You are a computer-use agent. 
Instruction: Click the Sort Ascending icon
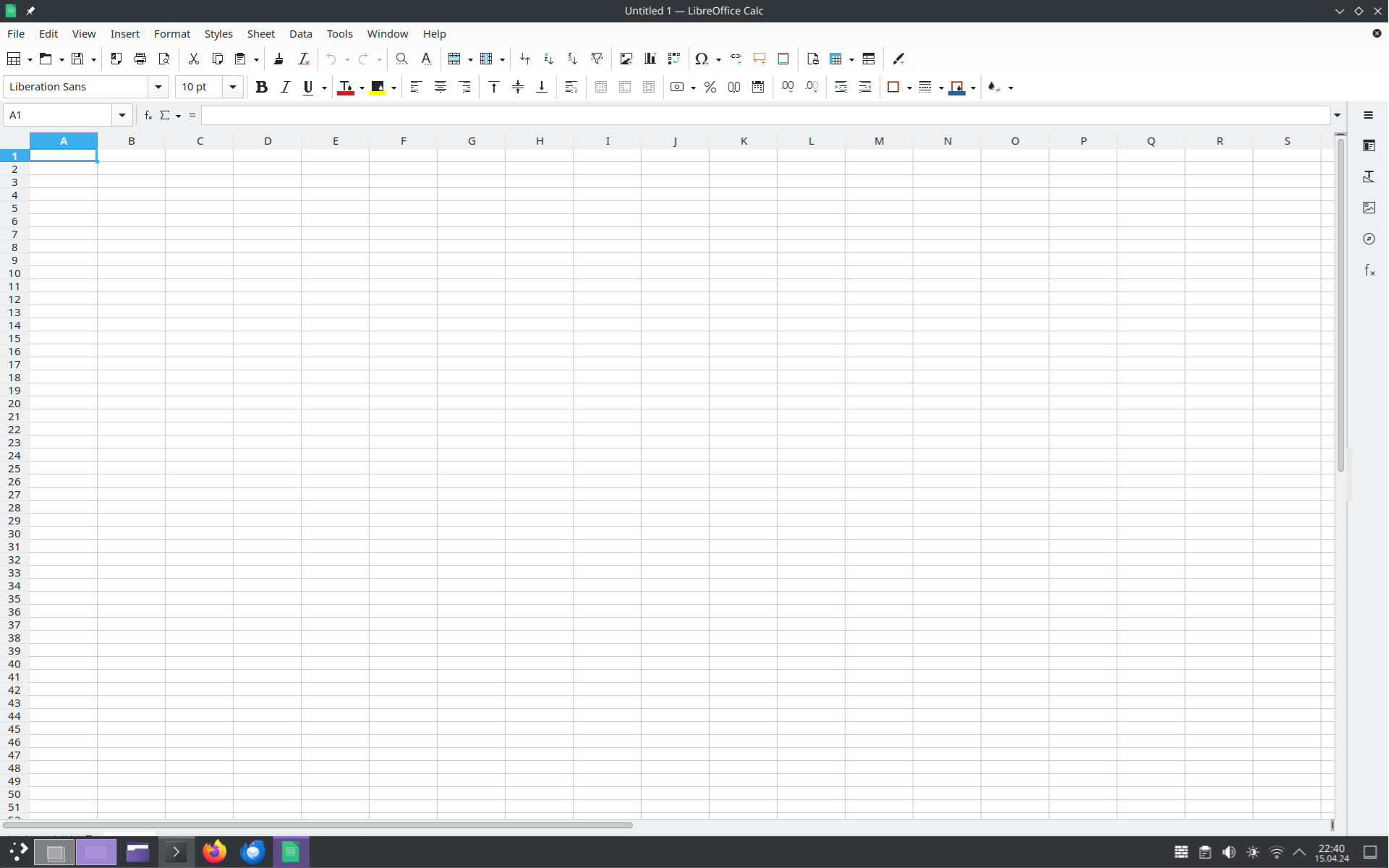(548, 59)
